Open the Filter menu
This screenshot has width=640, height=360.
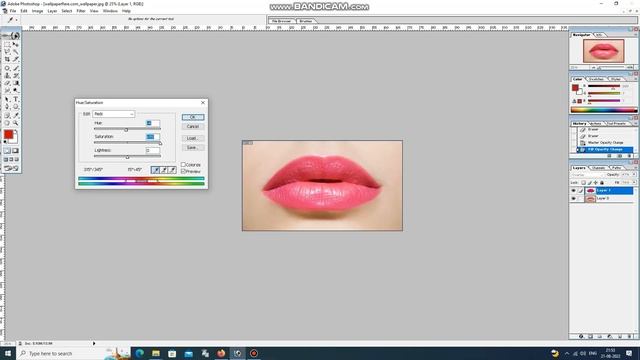(x=81, y=11)
